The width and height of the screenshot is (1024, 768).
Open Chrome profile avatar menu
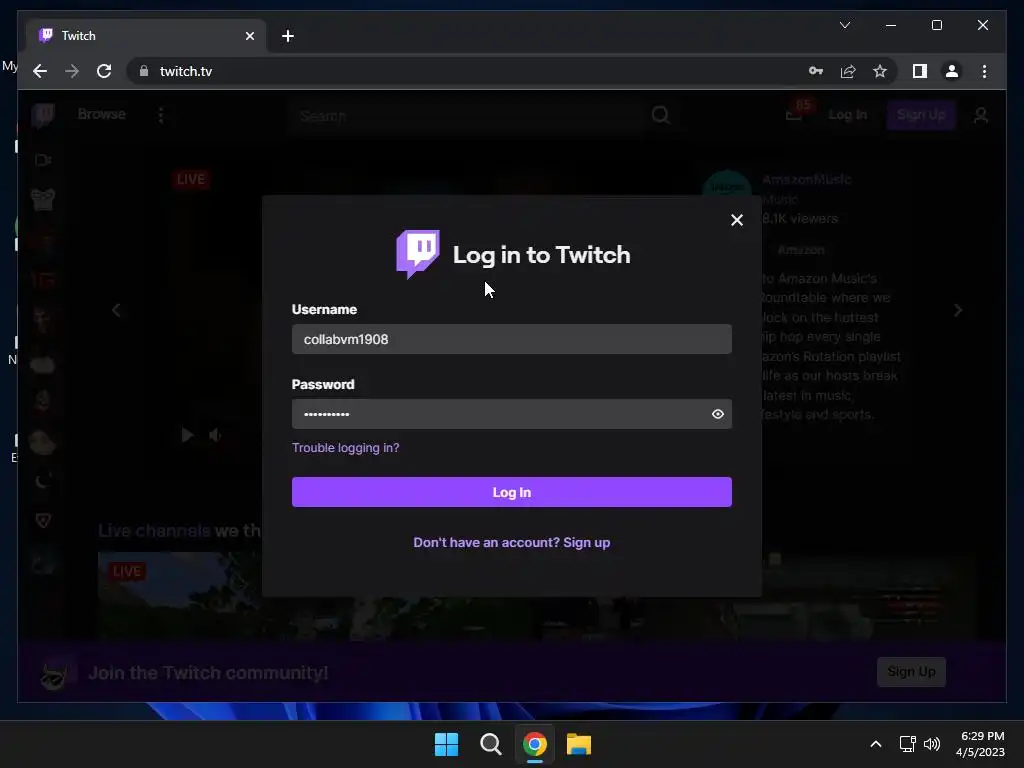pyautogui.click(x=952, y=71)
